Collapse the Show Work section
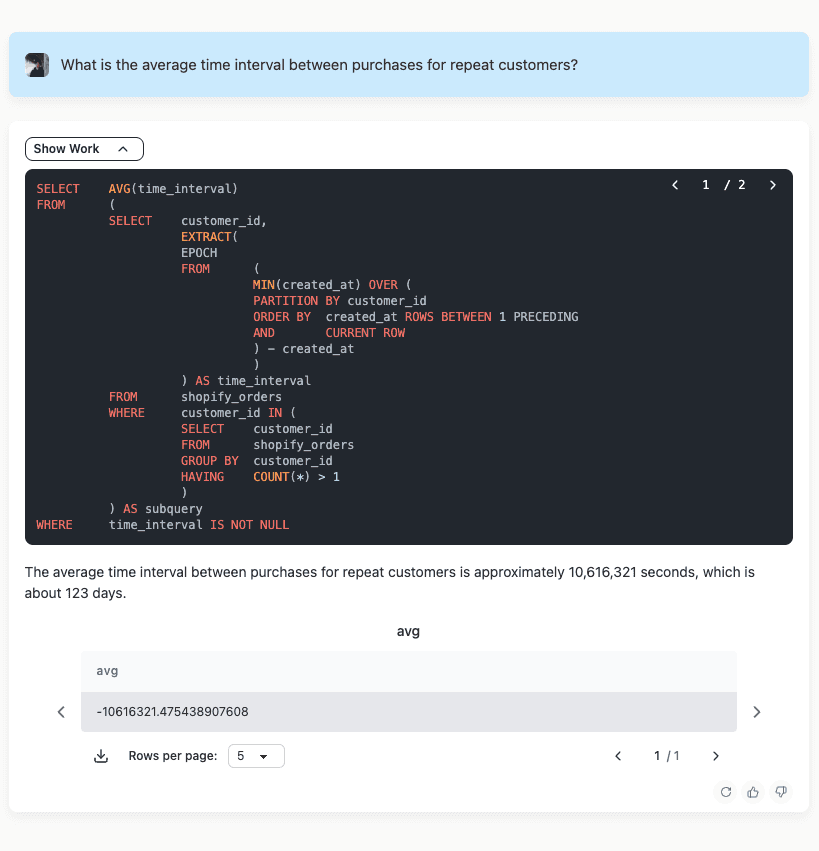Image resolution: width=819 pixels, height=851 pixels. (x=84, y=148)
